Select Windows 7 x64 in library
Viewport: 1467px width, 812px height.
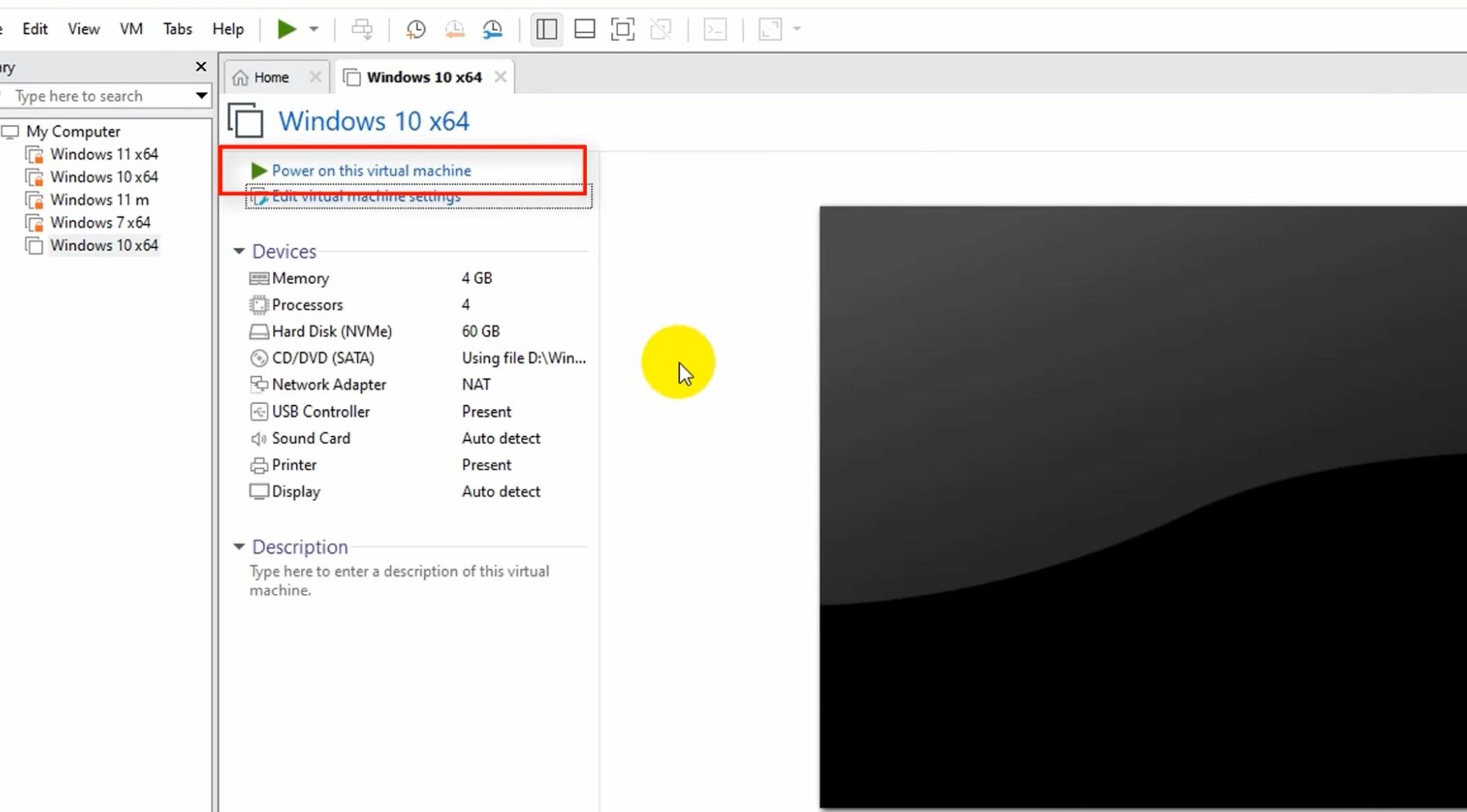tap(101, 223)
